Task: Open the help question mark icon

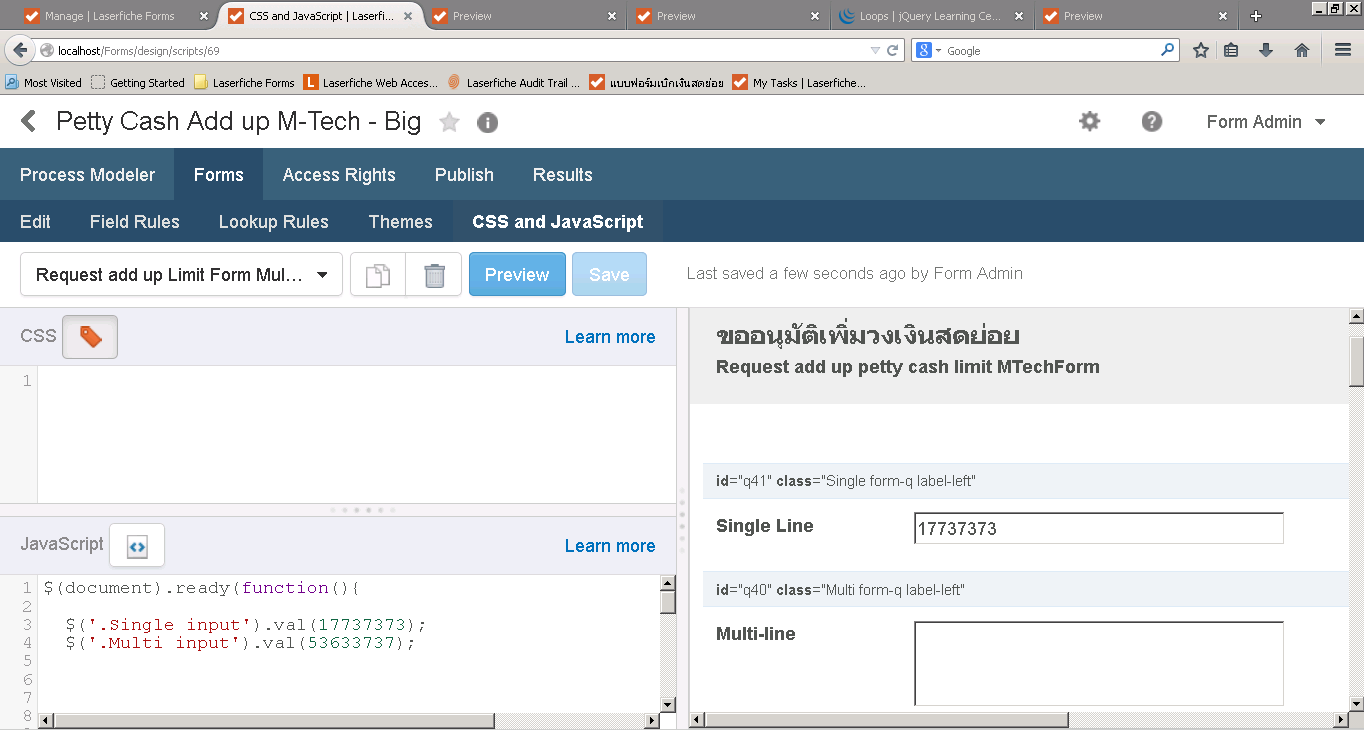Action: point(1152,122)
